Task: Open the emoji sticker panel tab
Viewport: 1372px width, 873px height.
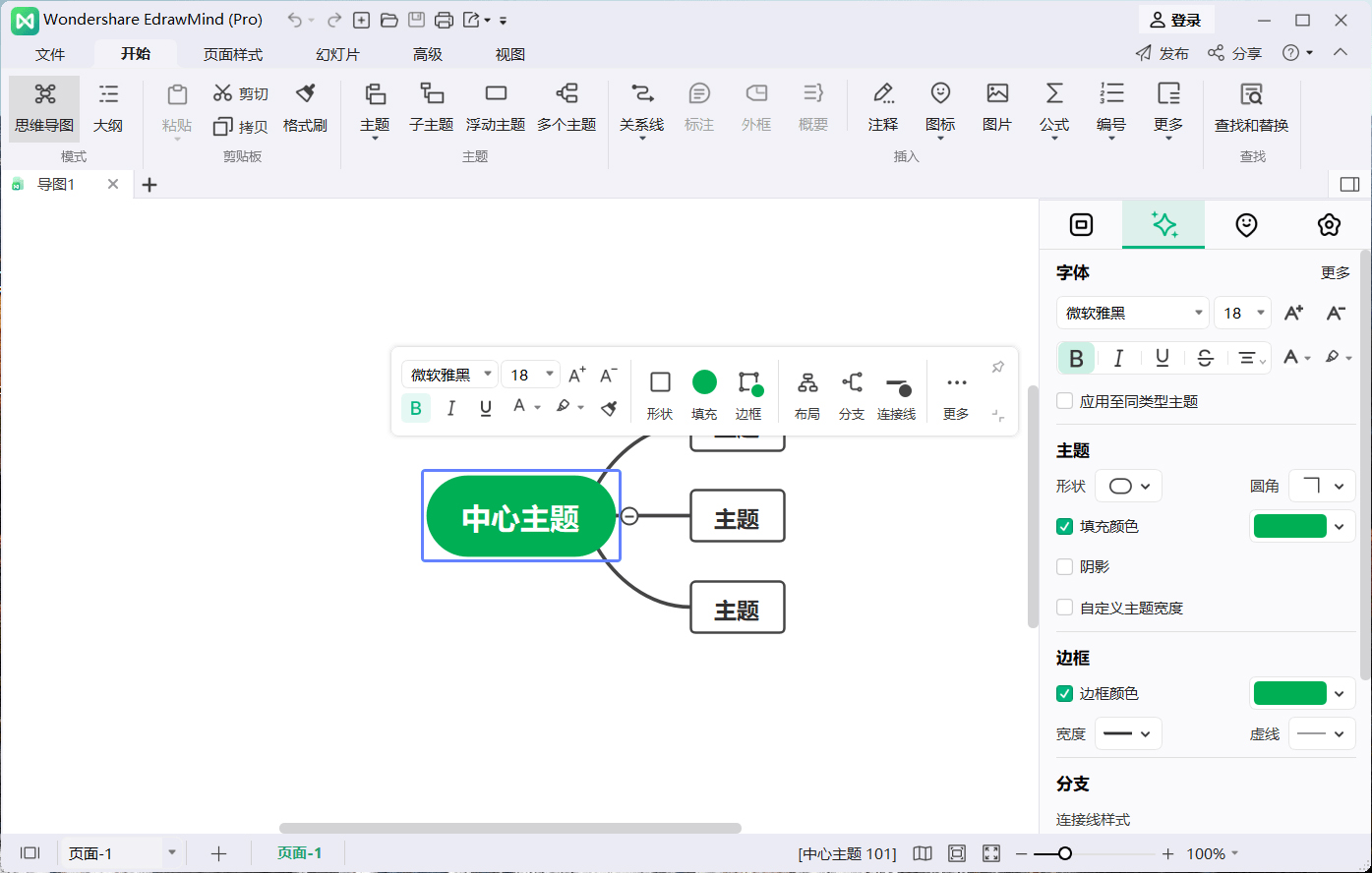Action: [1246, 225]
